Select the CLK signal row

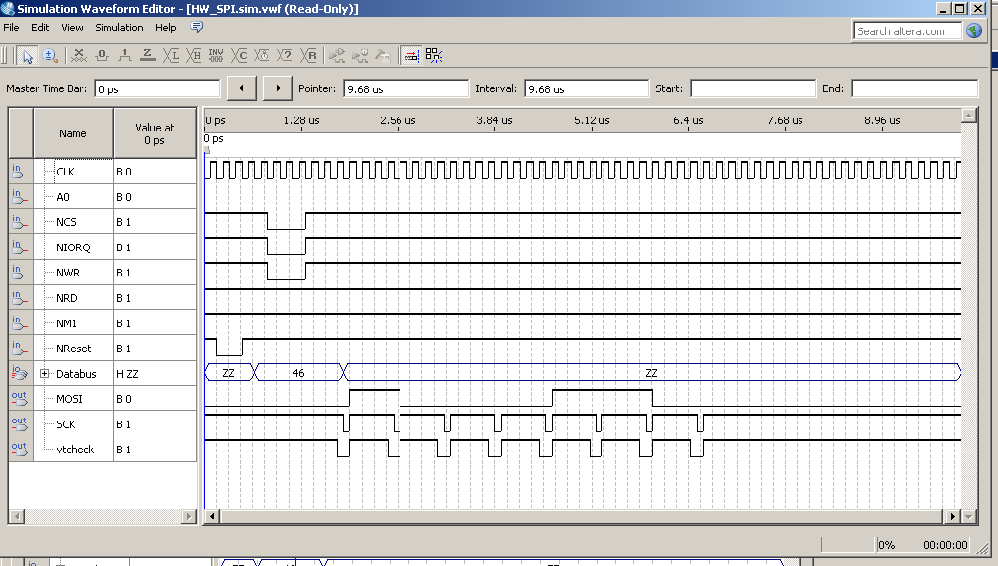point(102,171)
